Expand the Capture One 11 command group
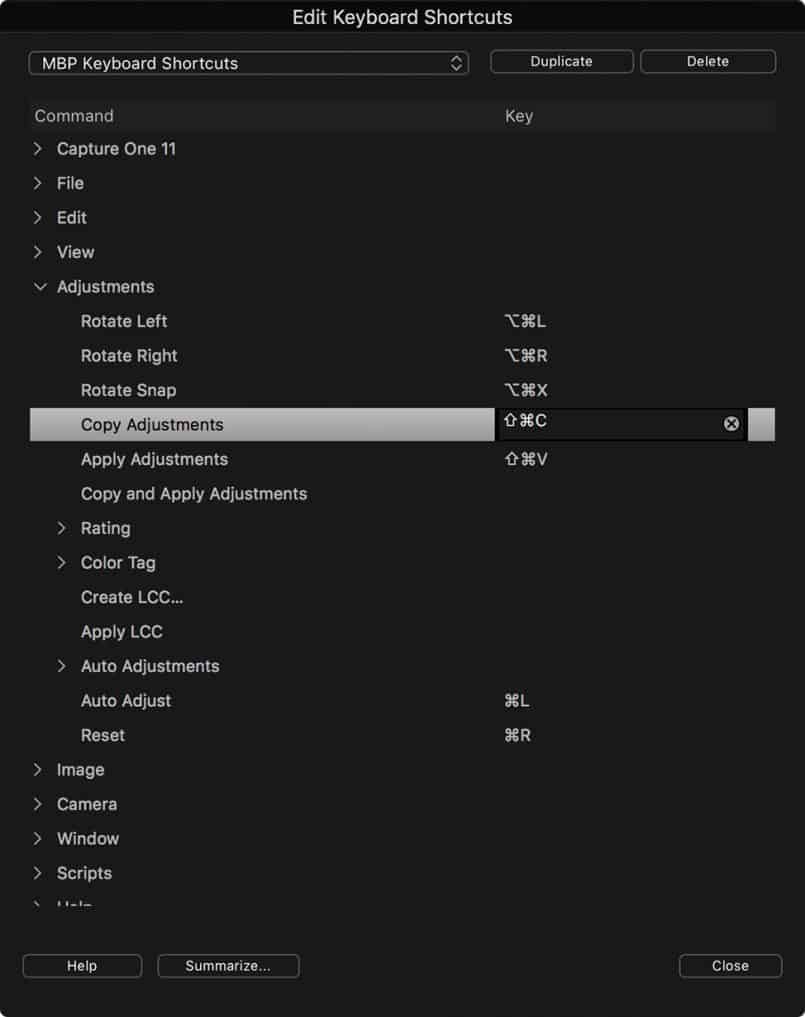Screen dimensions: 805x1017 coord(37,148)
